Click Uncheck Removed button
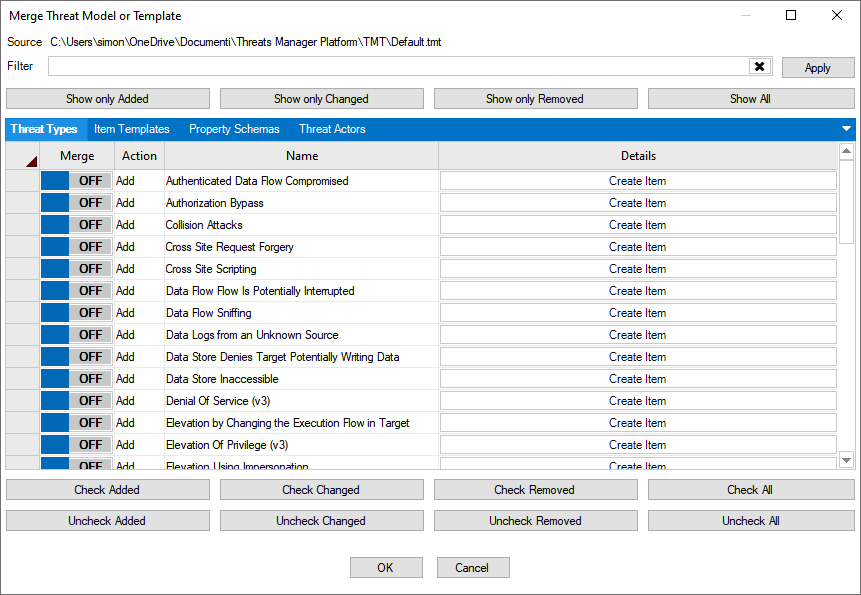The height and width of the screenshot is (595, 861). (x=535, y=521)
